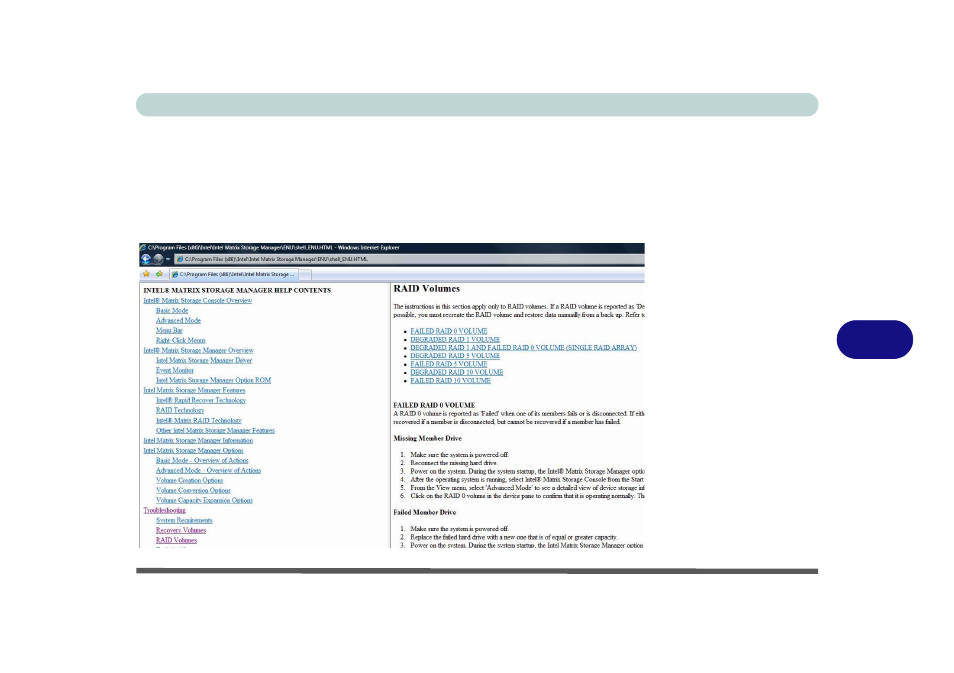
Task: Open the RAID Technology help link
Action: 180,411
